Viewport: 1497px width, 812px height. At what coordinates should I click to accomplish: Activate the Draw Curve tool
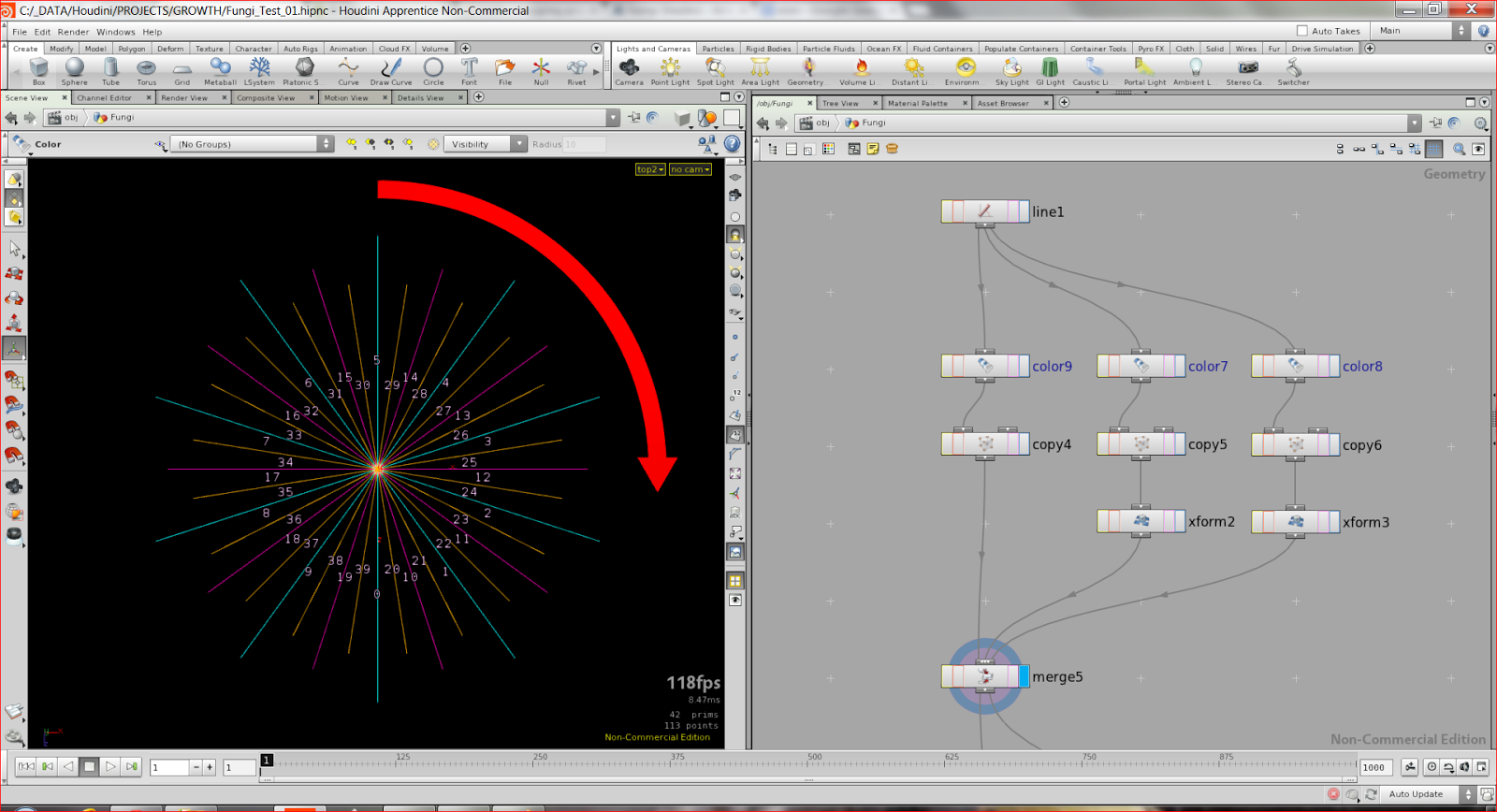[x=391, y=71]
